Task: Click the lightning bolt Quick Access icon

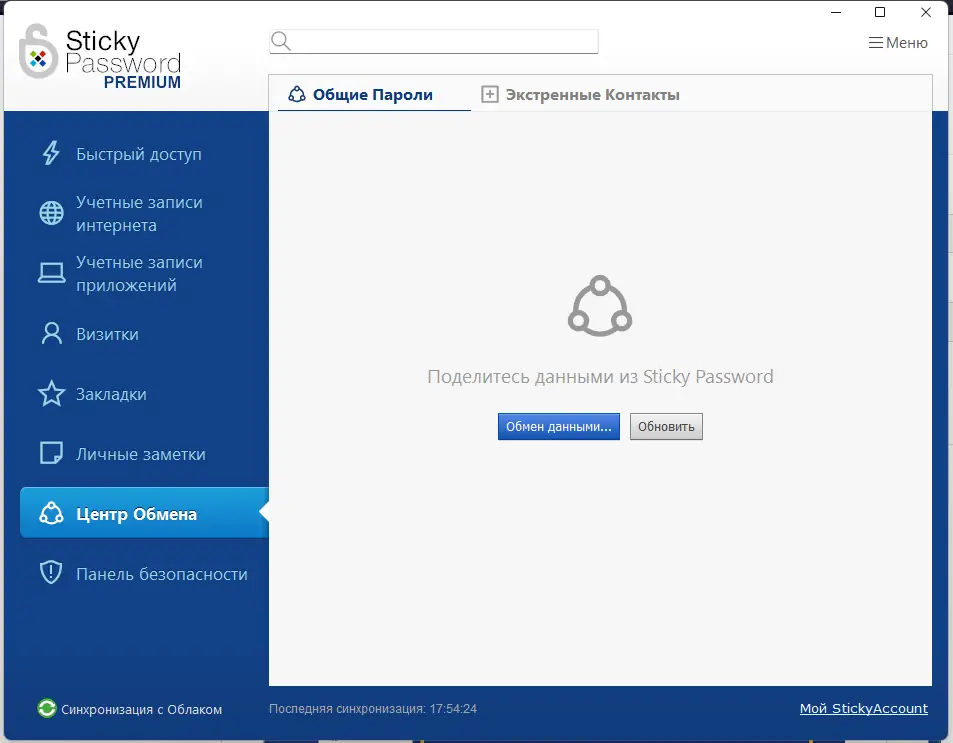Action: 51,153
